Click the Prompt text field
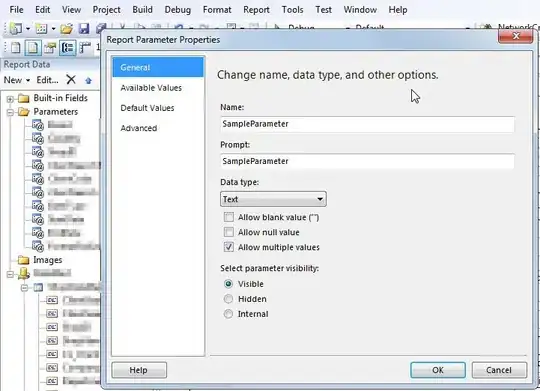540x391 pixels. pyautogui.click(x=367, y=161)
